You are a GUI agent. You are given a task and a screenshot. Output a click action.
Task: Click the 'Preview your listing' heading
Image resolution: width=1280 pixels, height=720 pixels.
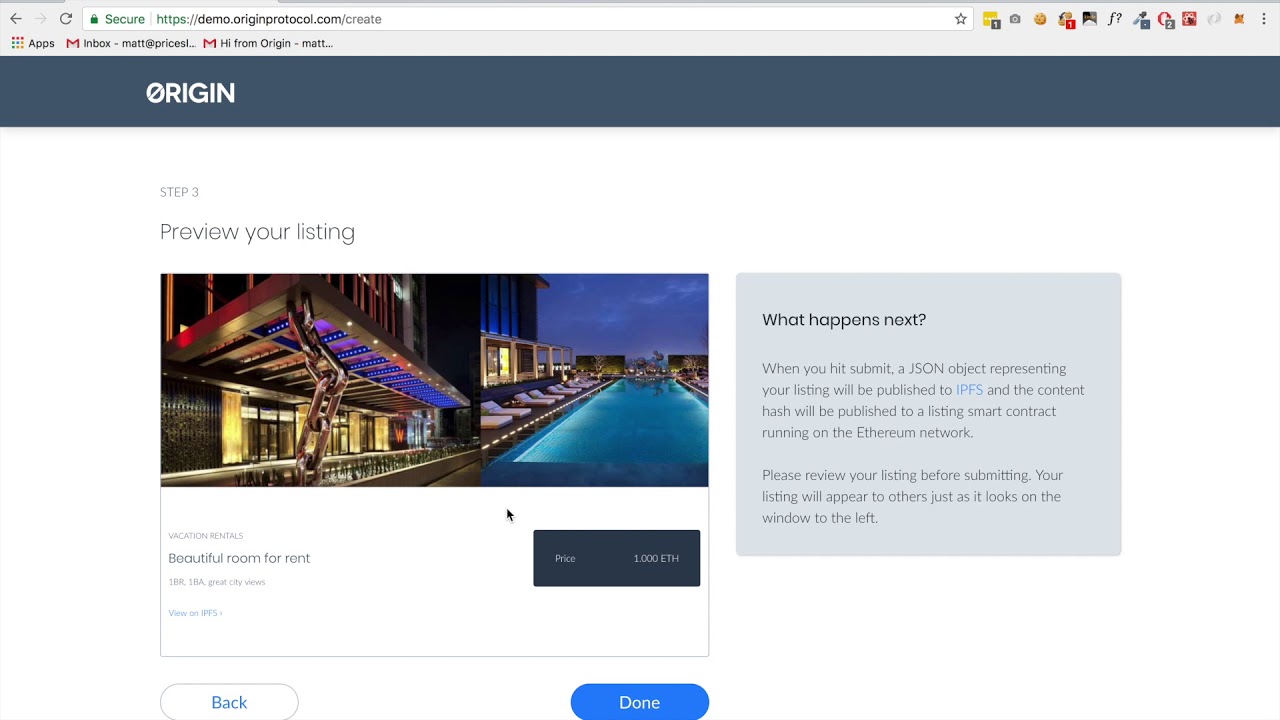click(x=257, y=232)
